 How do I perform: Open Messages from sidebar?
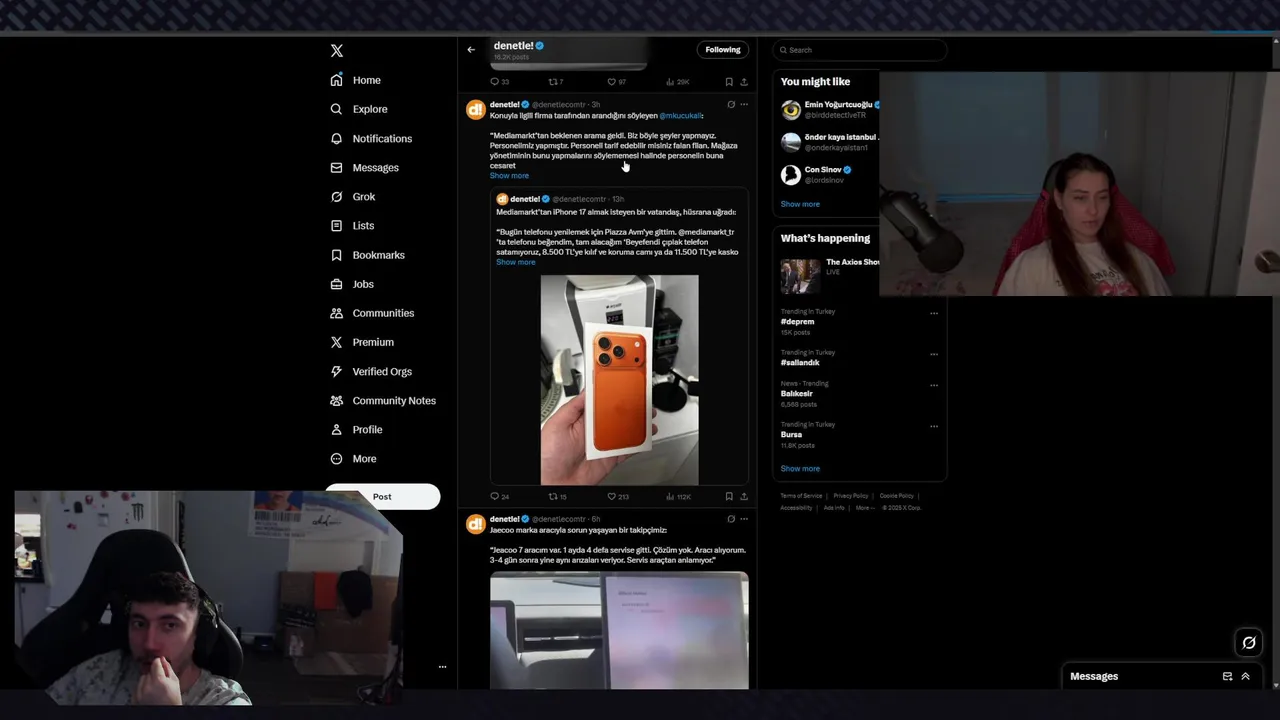[x=365, y=167]
